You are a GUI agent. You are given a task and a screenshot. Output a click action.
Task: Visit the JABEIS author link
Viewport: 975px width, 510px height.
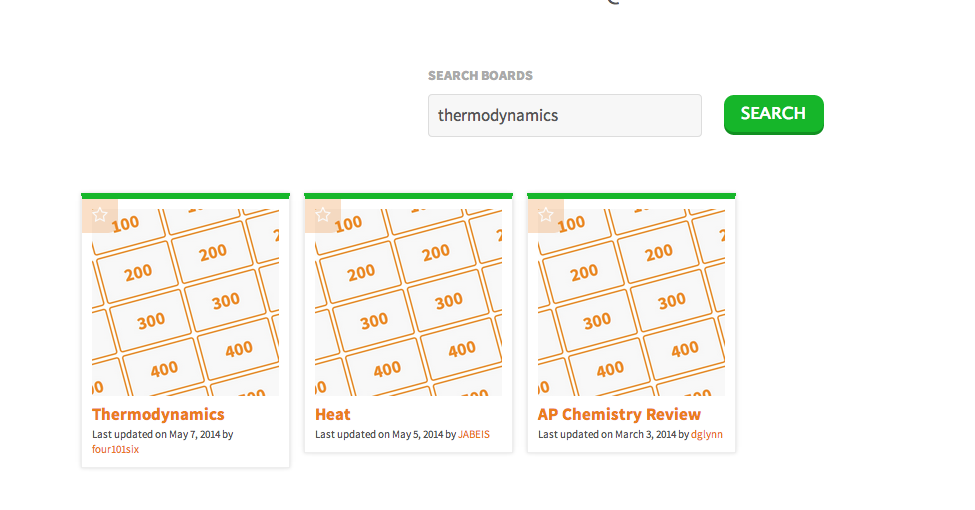pos(474,434)
